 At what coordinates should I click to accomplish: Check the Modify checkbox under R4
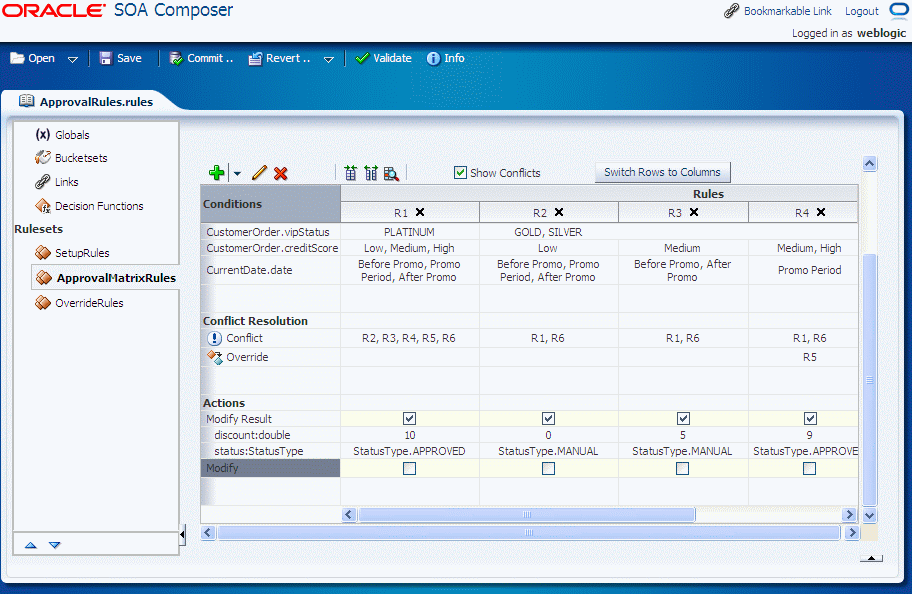tap(809, 468)
